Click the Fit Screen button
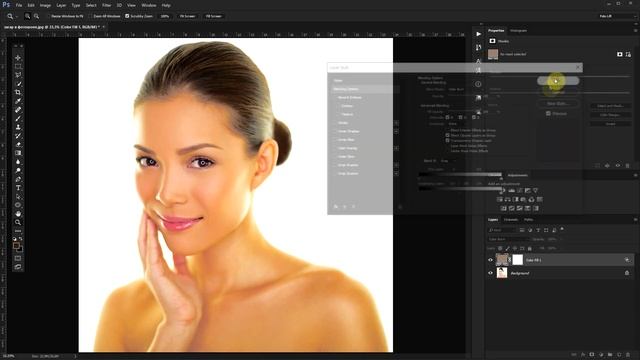The width and height of the screenshot is (640, 360). coord(187,16)
